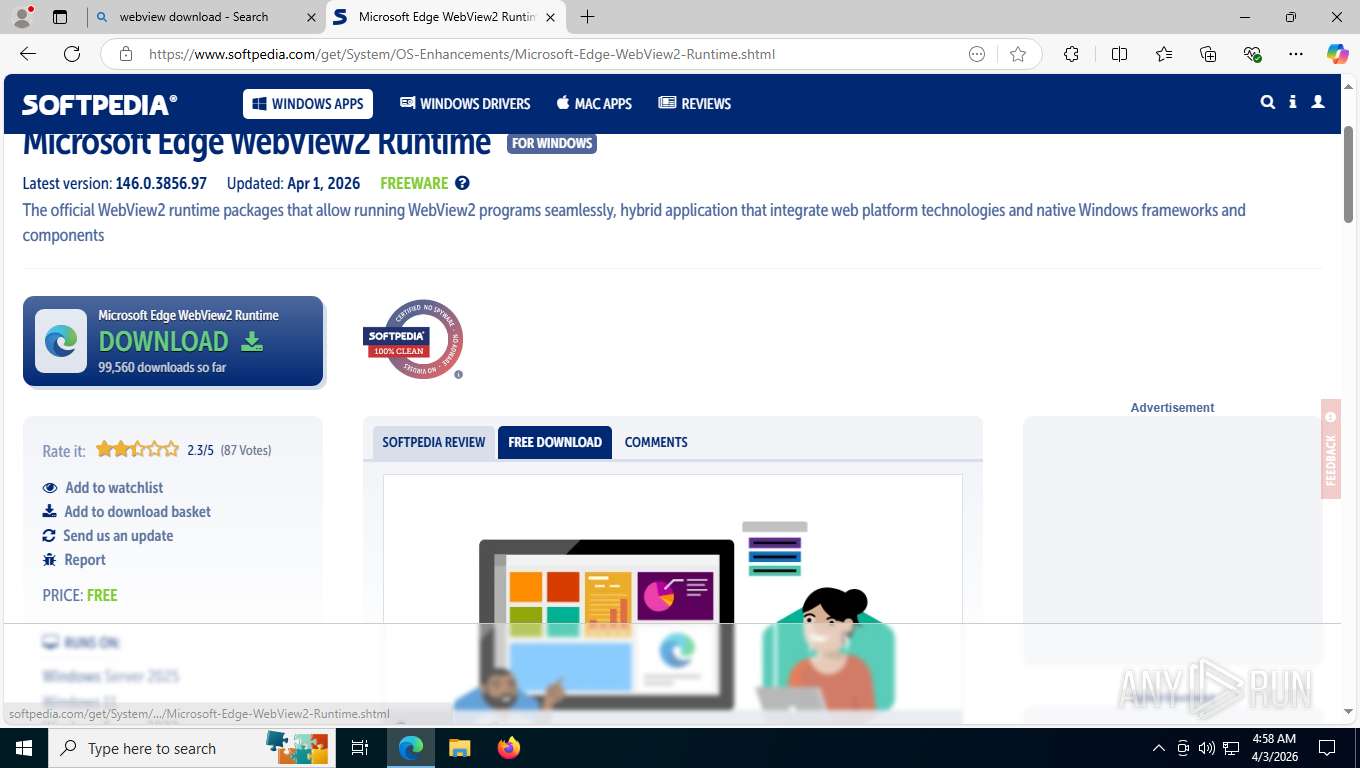Click the (87 Votes) text
Image resolution: width=1360 pixels, height=768 pixels.
point(246,451)
